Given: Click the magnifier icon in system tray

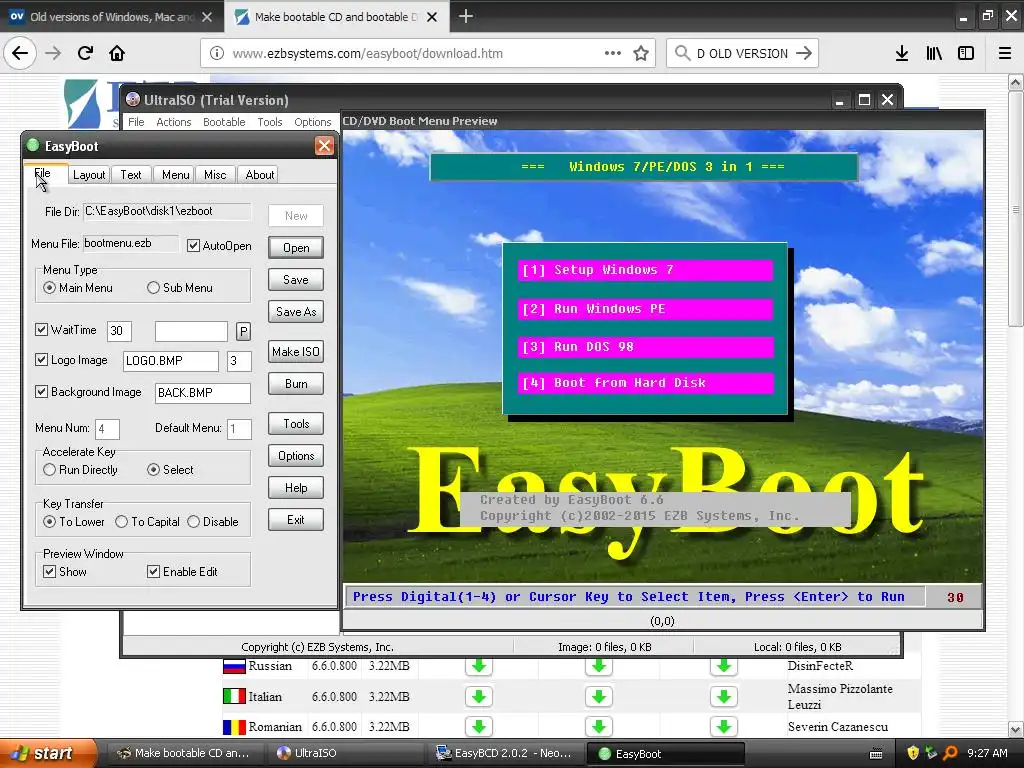Looking at the screenshot, I should [950, 753].
